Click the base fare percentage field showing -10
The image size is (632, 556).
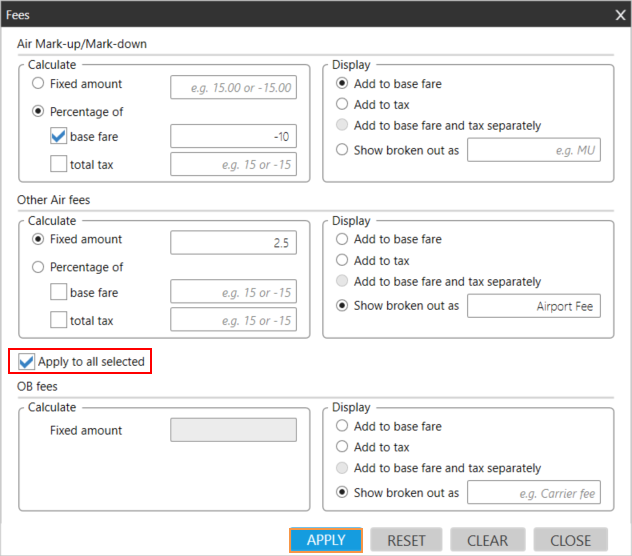pyautogui.click(x=233, y=137)
